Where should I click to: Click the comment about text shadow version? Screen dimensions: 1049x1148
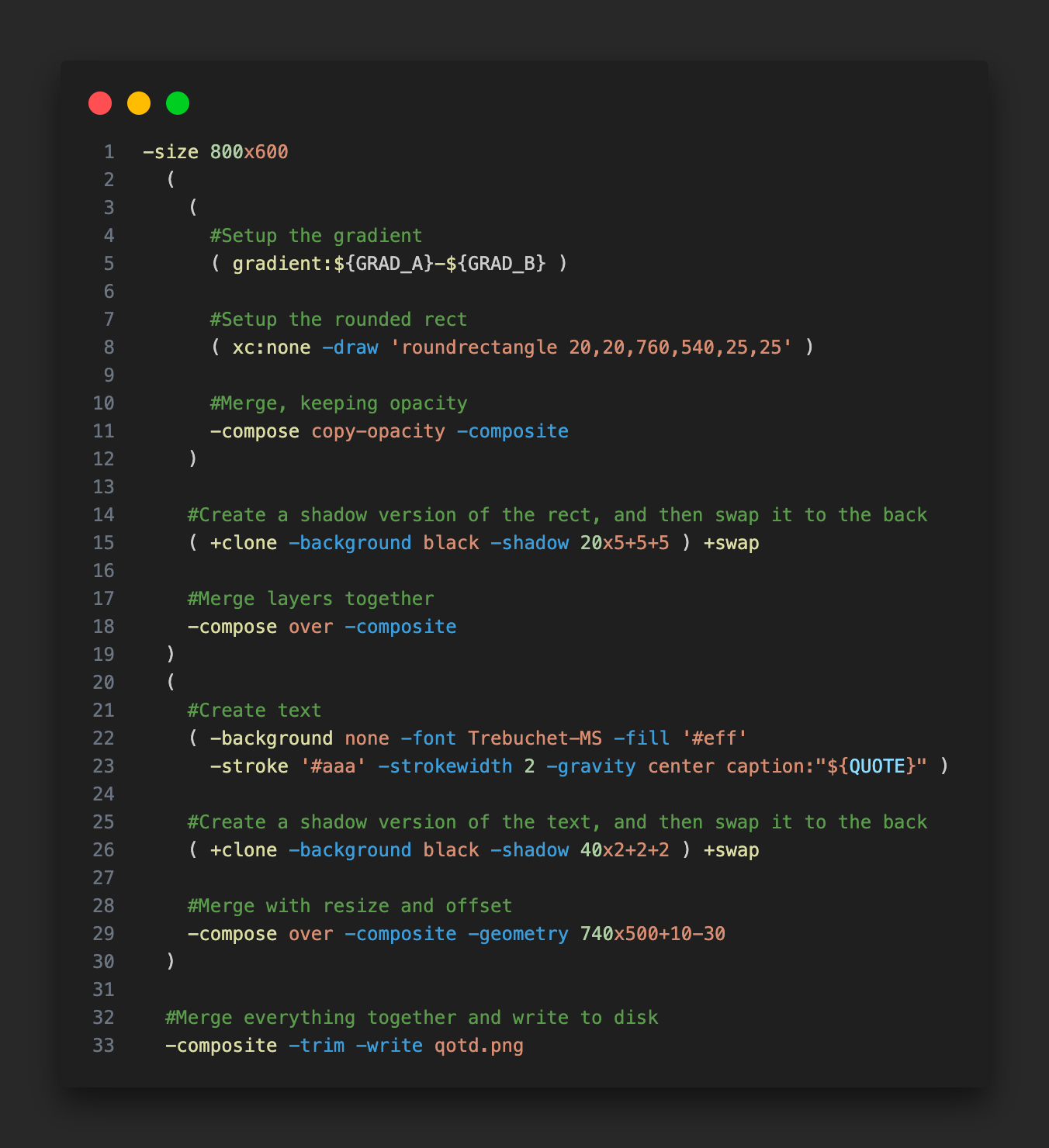[x=557, y=822]
